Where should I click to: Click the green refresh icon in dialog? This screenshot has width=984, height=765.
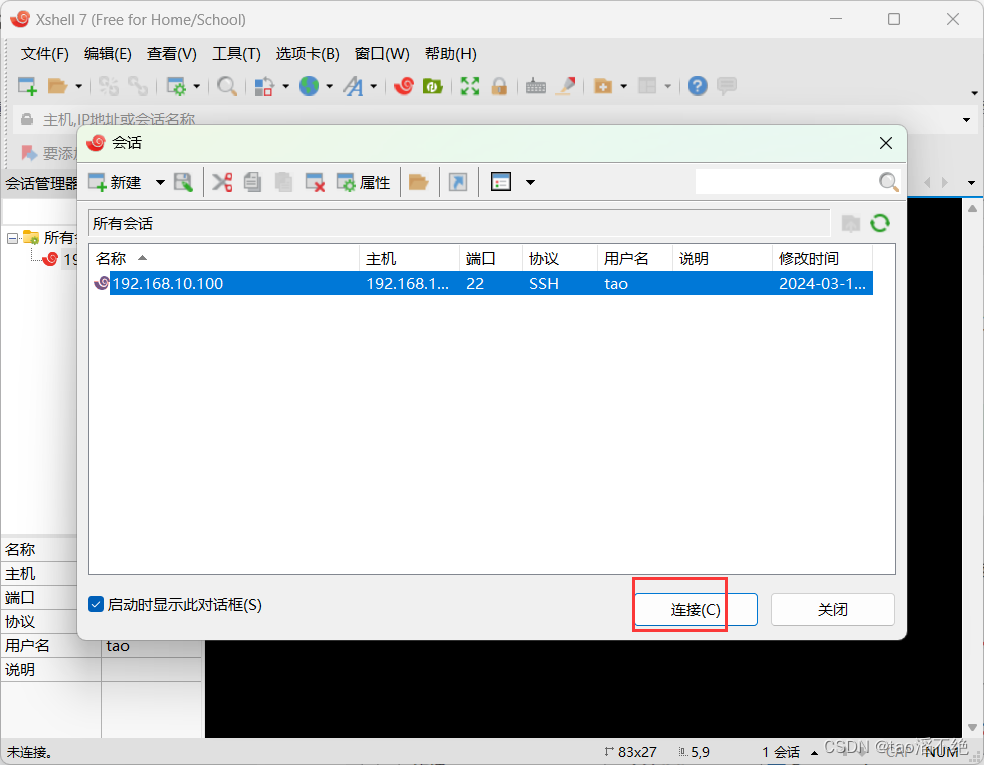[x=880, y=223]
